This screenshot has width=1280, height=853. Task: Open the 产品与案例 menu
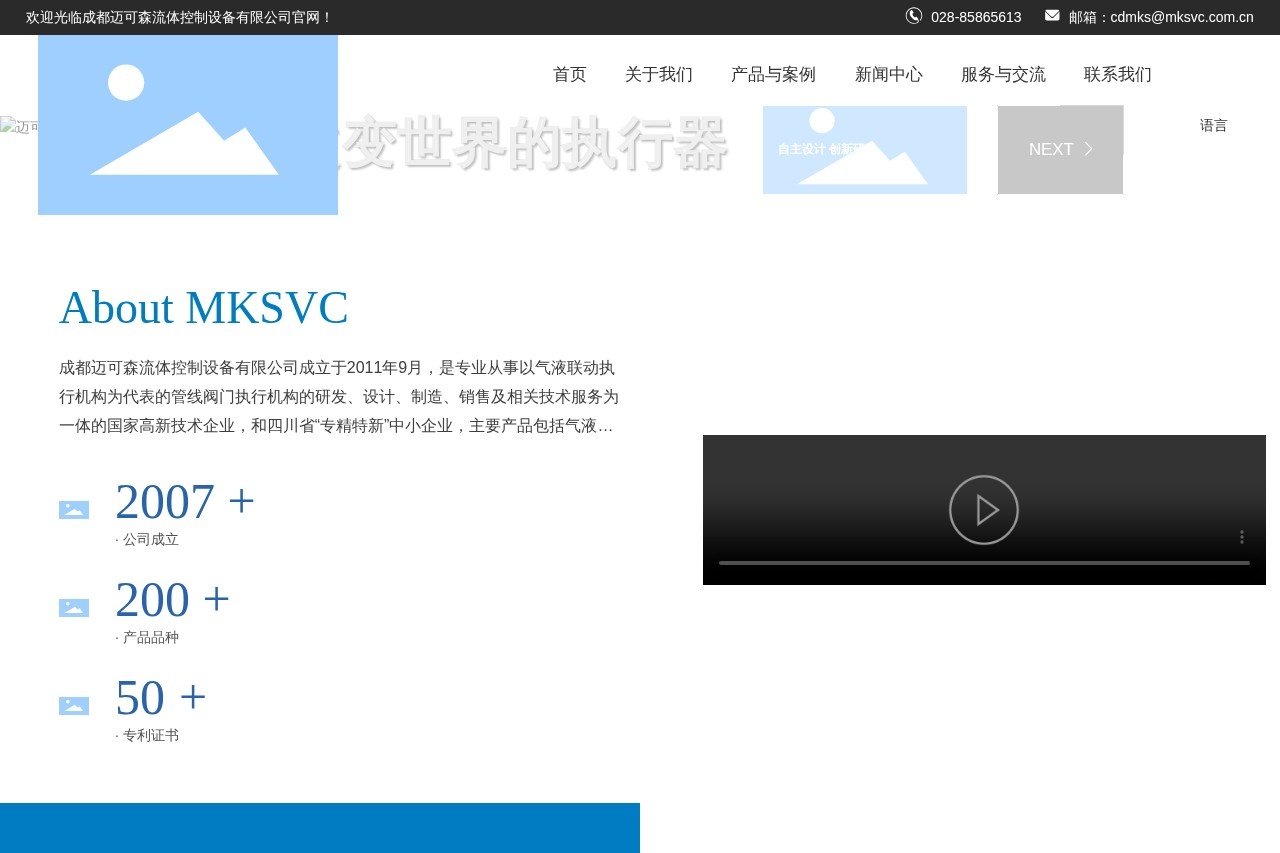[x=772, y=75]
